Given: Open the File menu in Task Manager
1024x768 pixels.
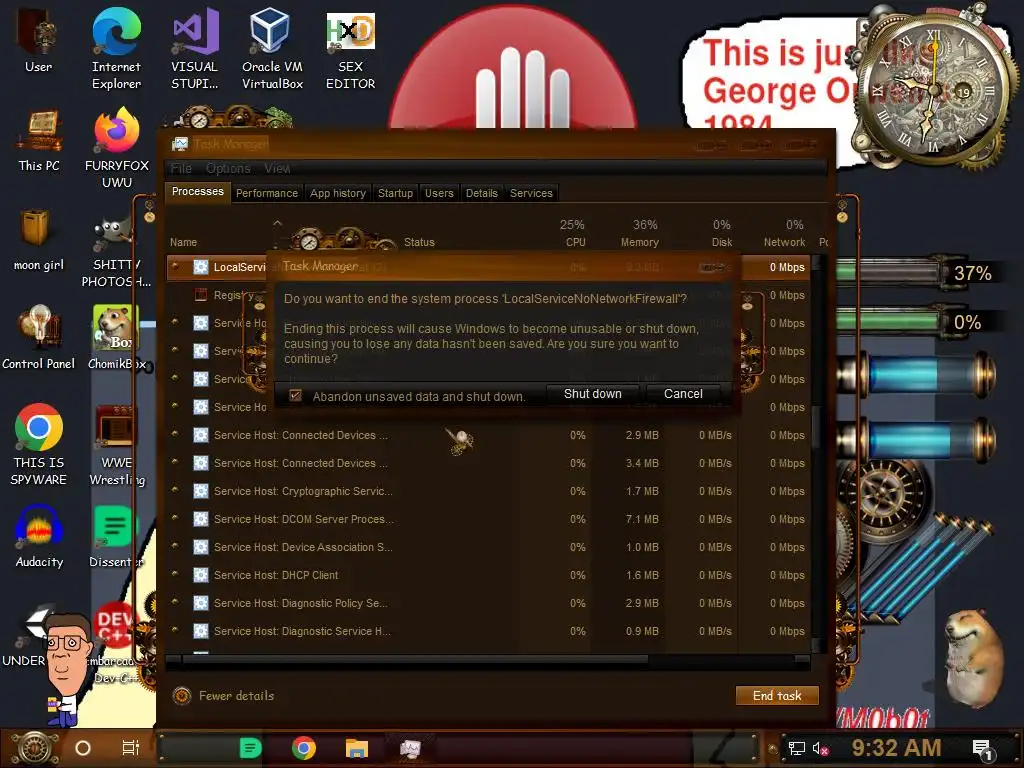Looking at the screenshot, I should (181, 168).
